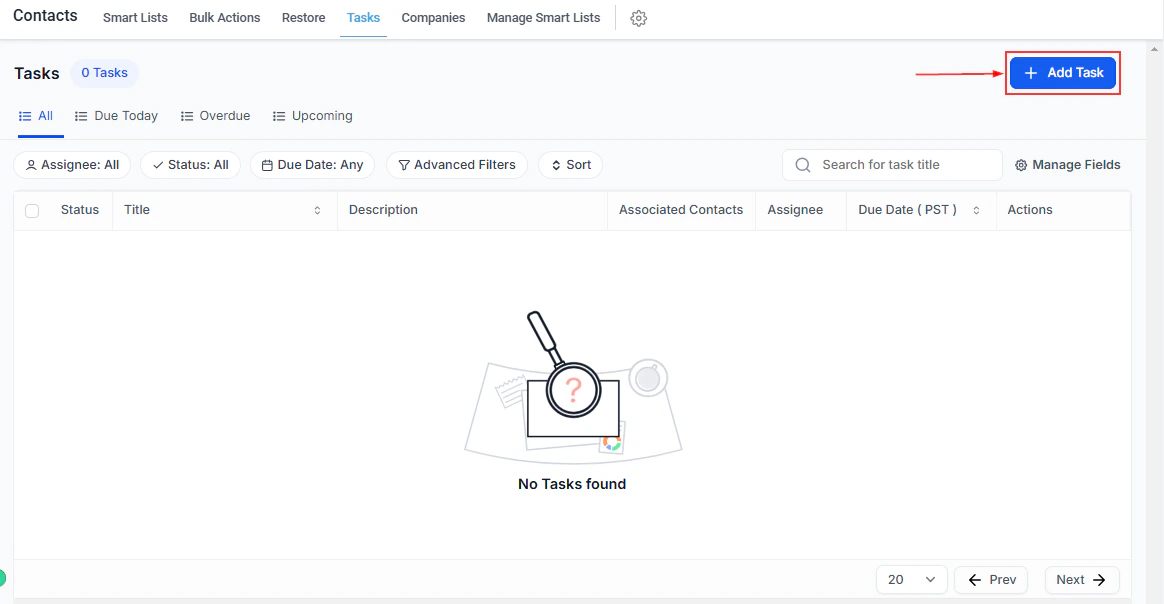The width and height of the screenshot is (1164, 604).
Task: Switch to the Restore tab
Action: (x=304, y=18)
